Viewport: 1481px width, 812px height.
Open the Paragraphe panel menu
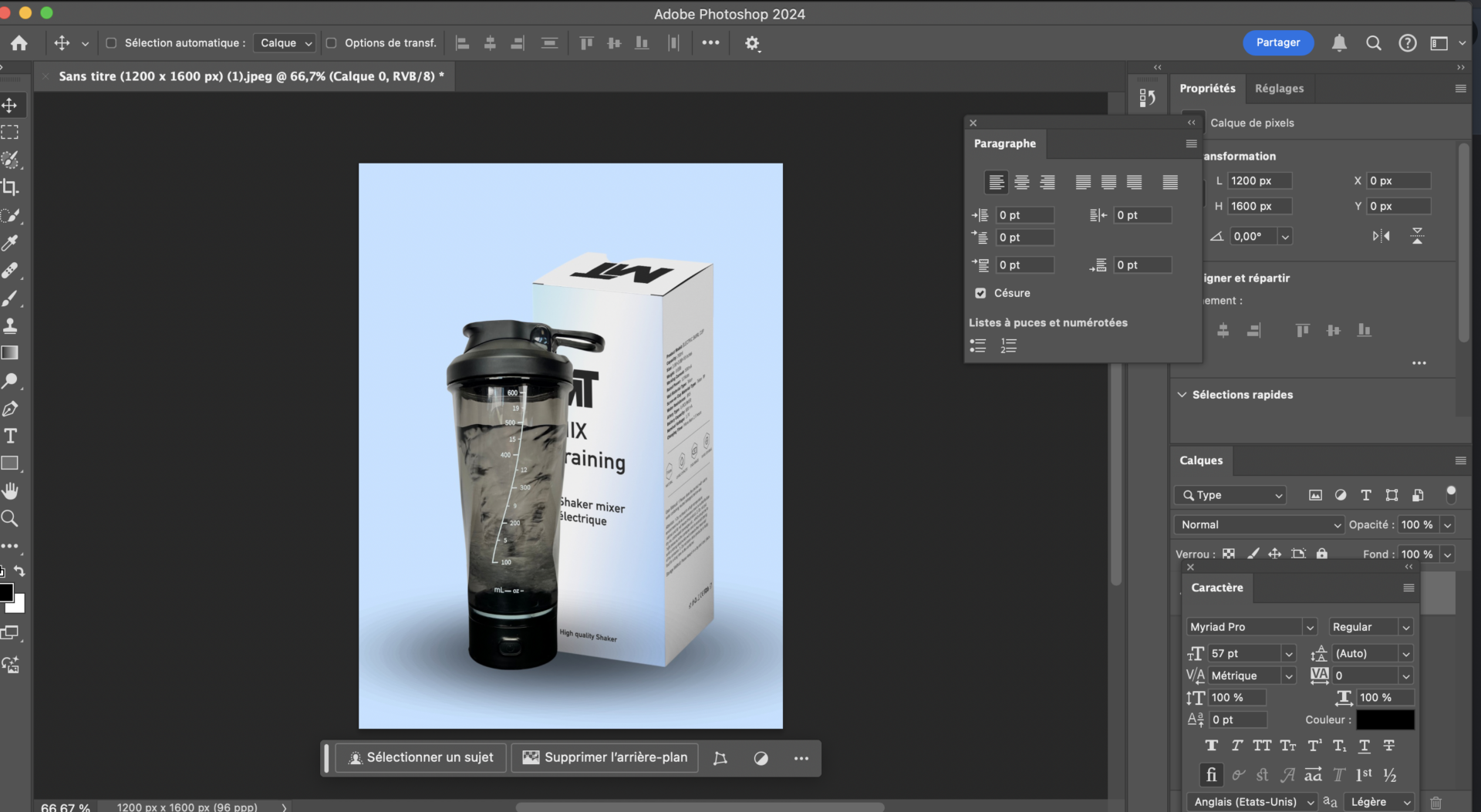point(1191,143)
